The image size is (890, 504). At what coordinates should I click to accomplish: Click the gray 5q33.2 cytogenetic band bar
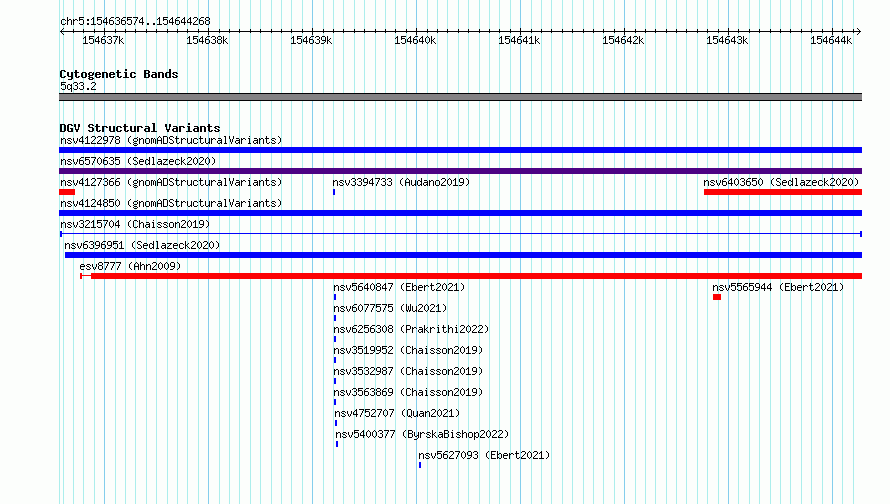pyautogui.click(x=460, y=97)
